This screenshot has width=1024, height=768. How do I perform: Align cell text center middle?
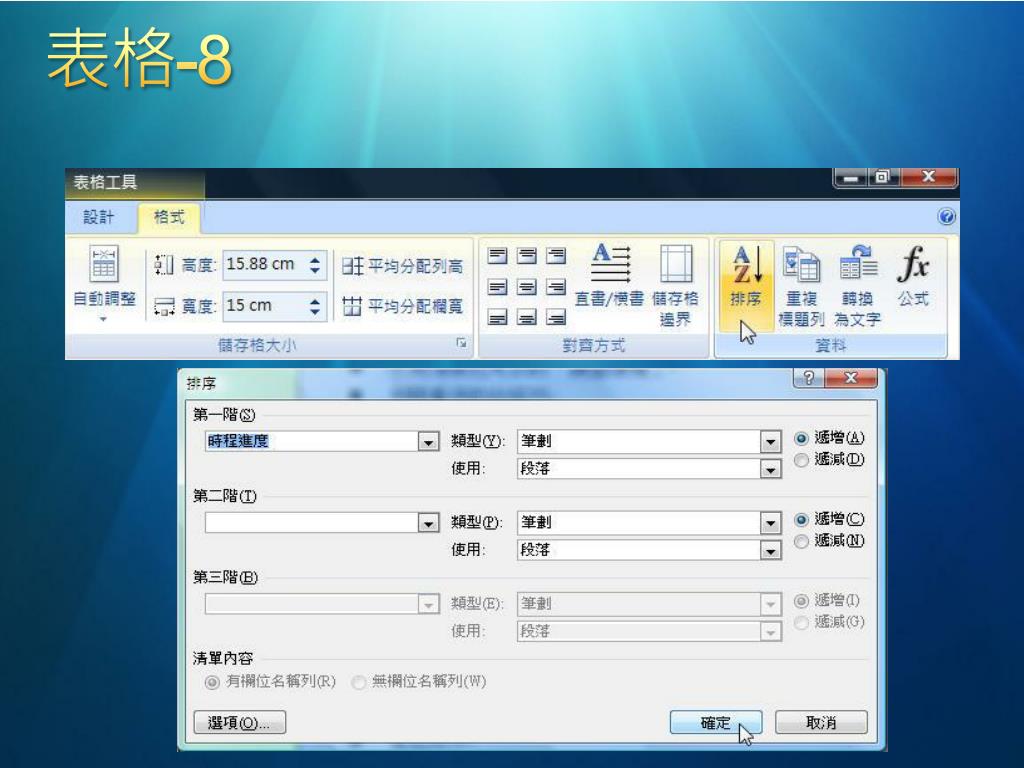point(526,287)
